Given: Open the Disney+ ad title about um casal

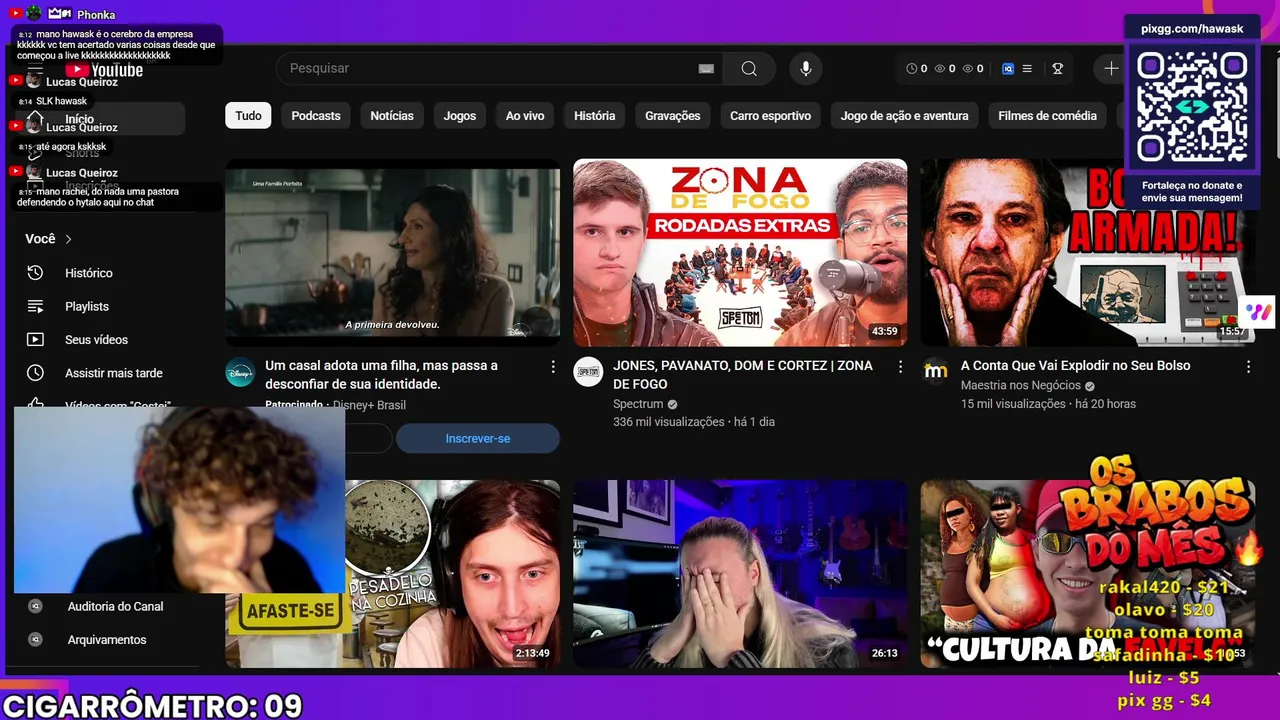Looking at the screenshot, I should 381,375.
